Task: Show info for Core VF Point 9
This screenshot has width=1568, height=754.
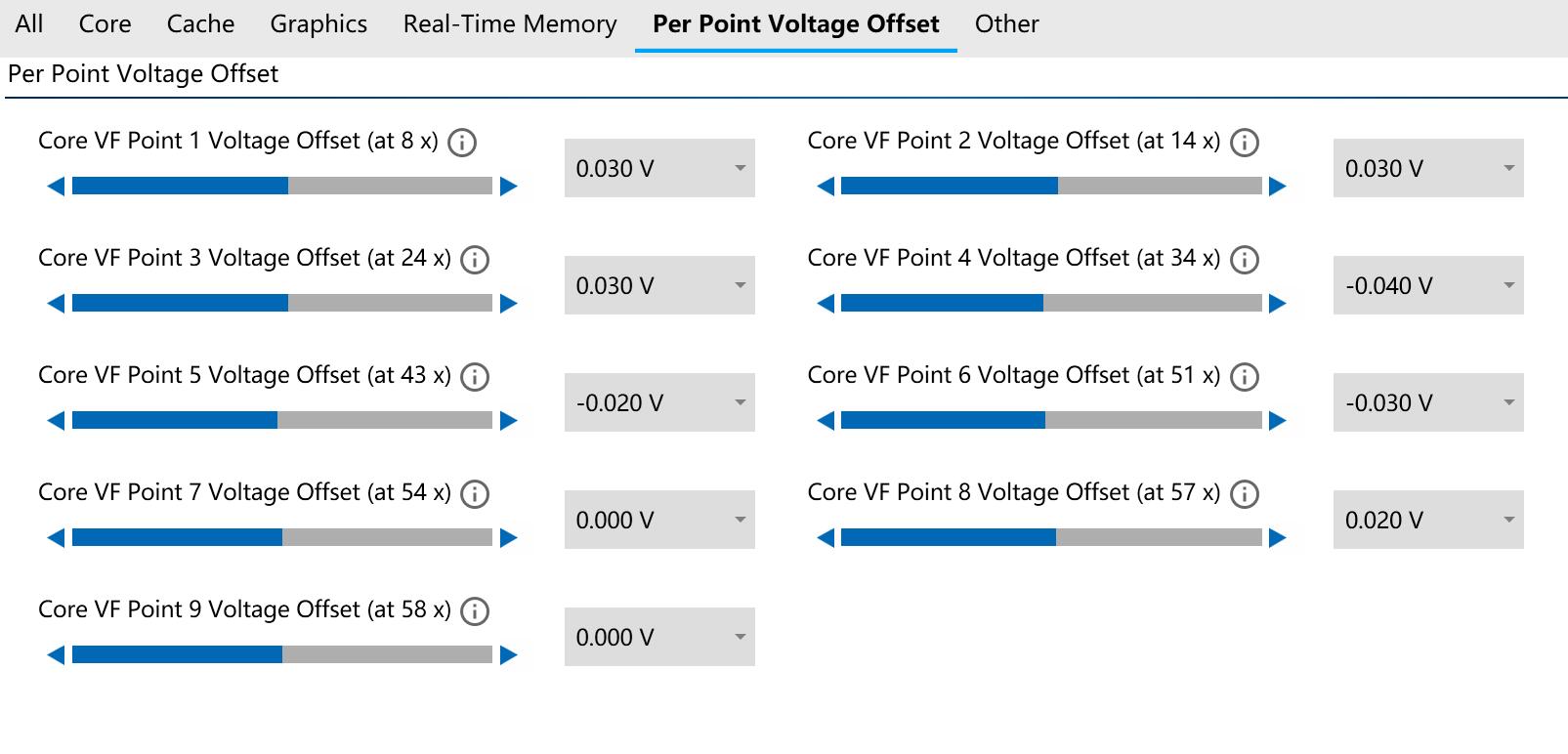Action: pos(475,611)
